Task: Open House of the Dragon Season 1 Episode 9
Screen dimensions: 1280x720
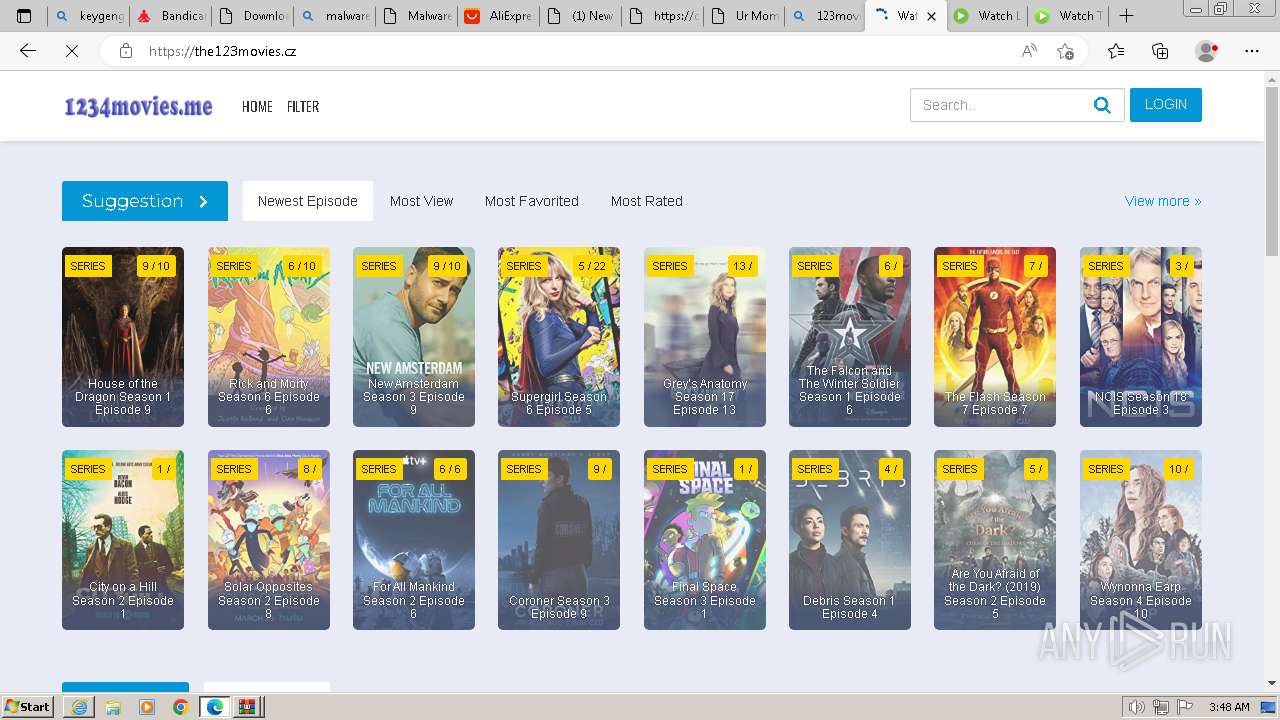Action: (x=123, y=337)
